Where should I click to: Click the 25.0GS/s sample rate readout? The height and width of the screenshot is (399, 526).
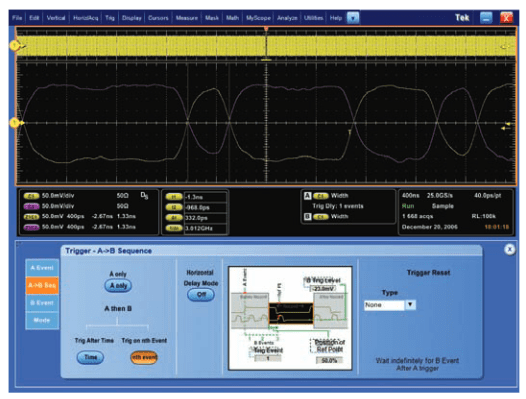coord(439,195)
